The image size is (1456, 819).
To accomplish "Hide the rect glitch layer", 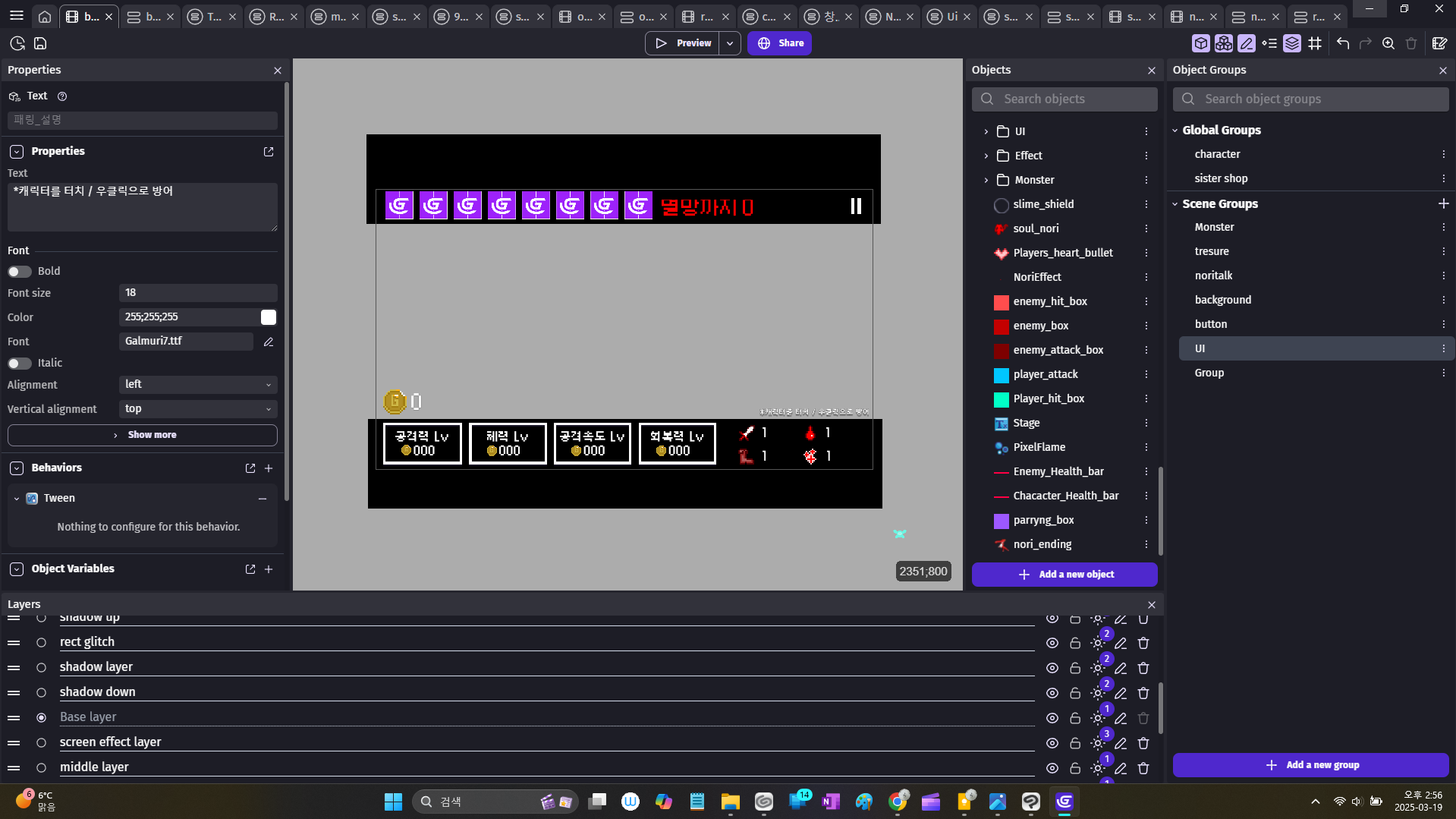I will (x=1052, y=643).
